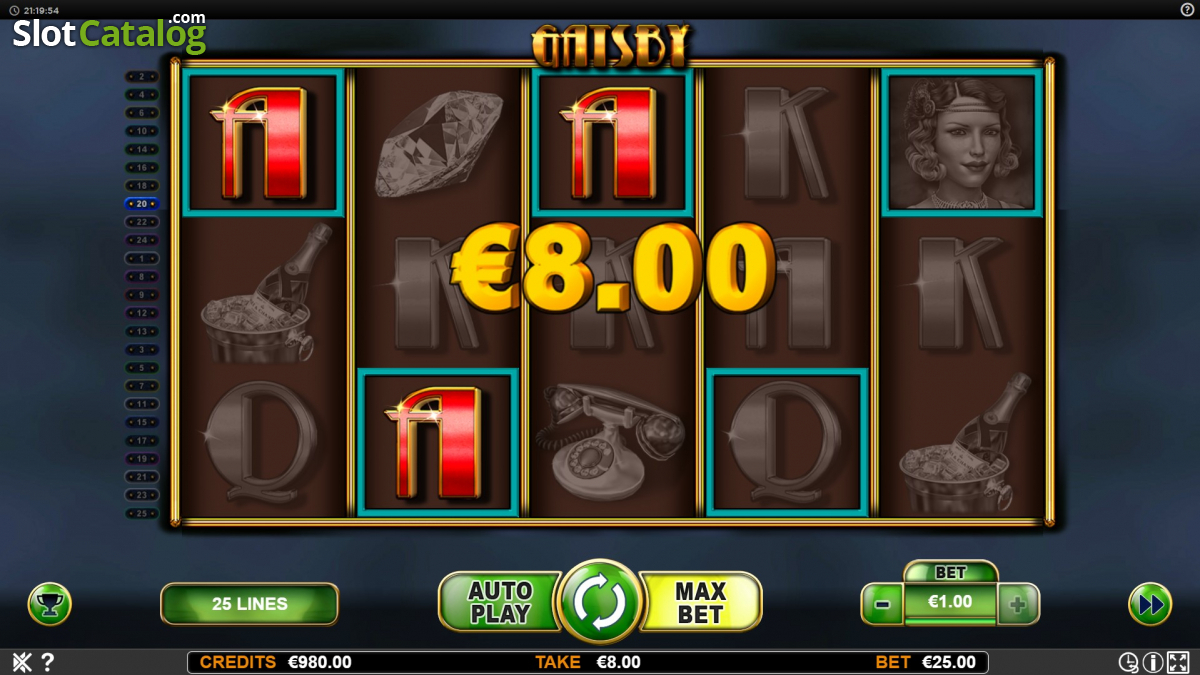
Task: Select payline marker 25
Action: [141, 513]
